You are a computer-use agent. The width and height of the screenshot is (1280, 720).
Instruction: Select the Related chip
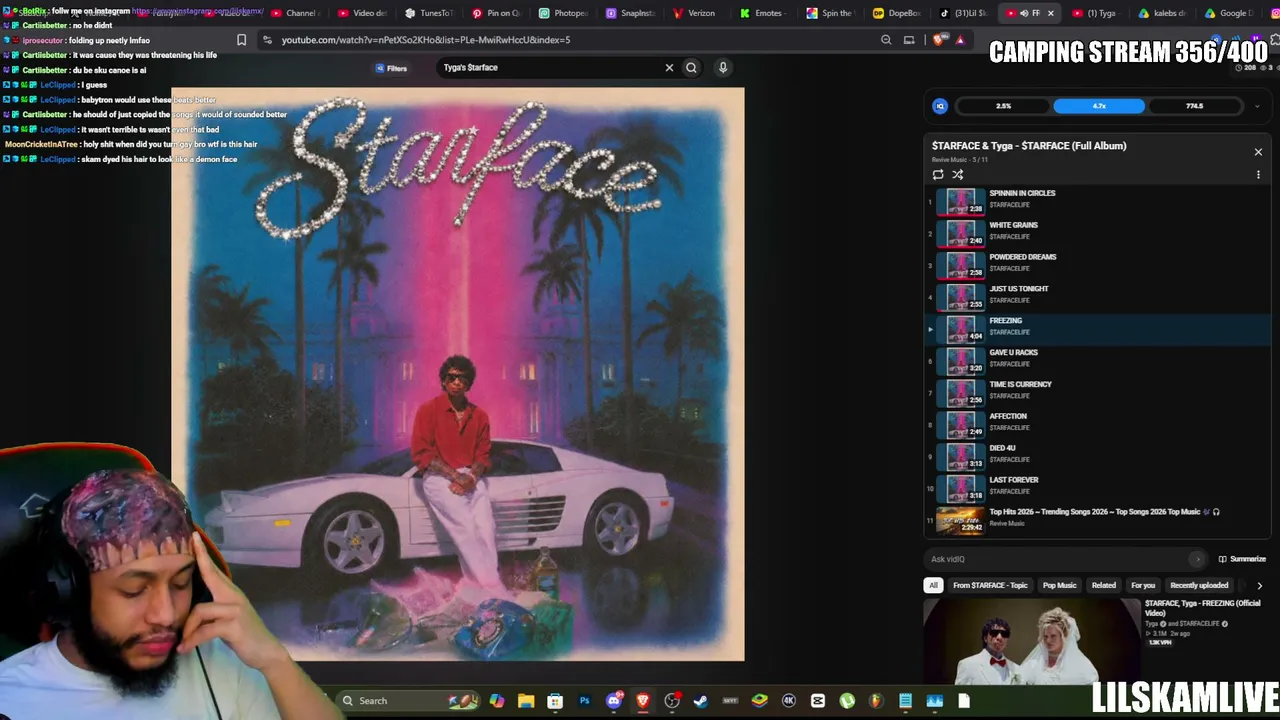pos(1104,586)
